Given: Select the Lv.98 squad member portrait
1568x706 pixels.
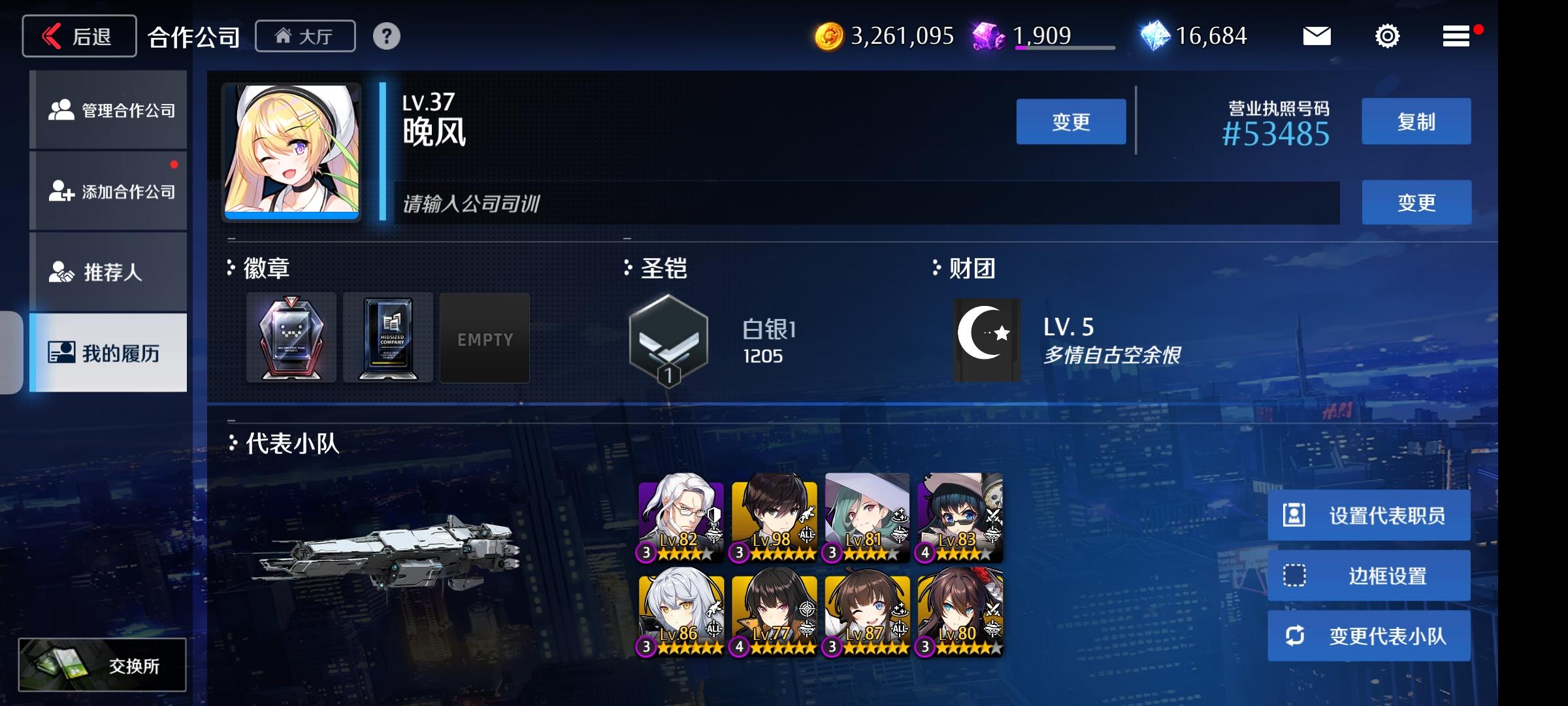Looking at the screenshot, I should [x=774, y=517].
